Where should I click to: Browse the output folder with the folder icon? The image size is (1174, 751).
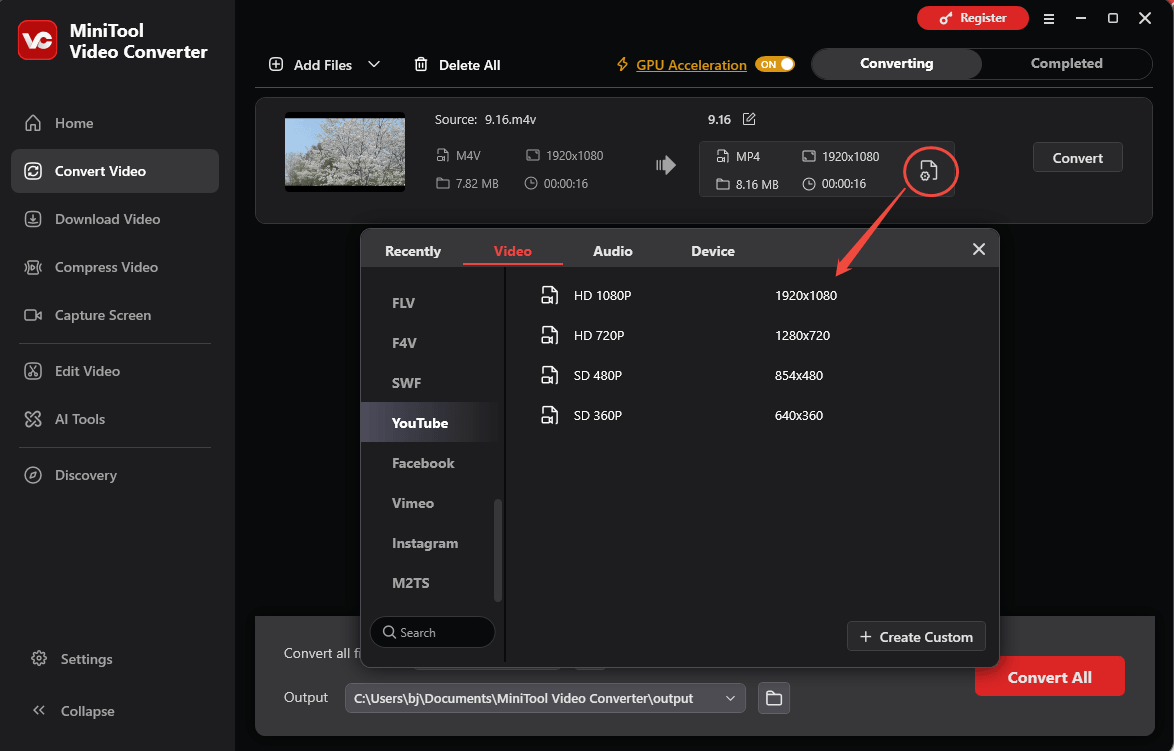tap(773, 698)
